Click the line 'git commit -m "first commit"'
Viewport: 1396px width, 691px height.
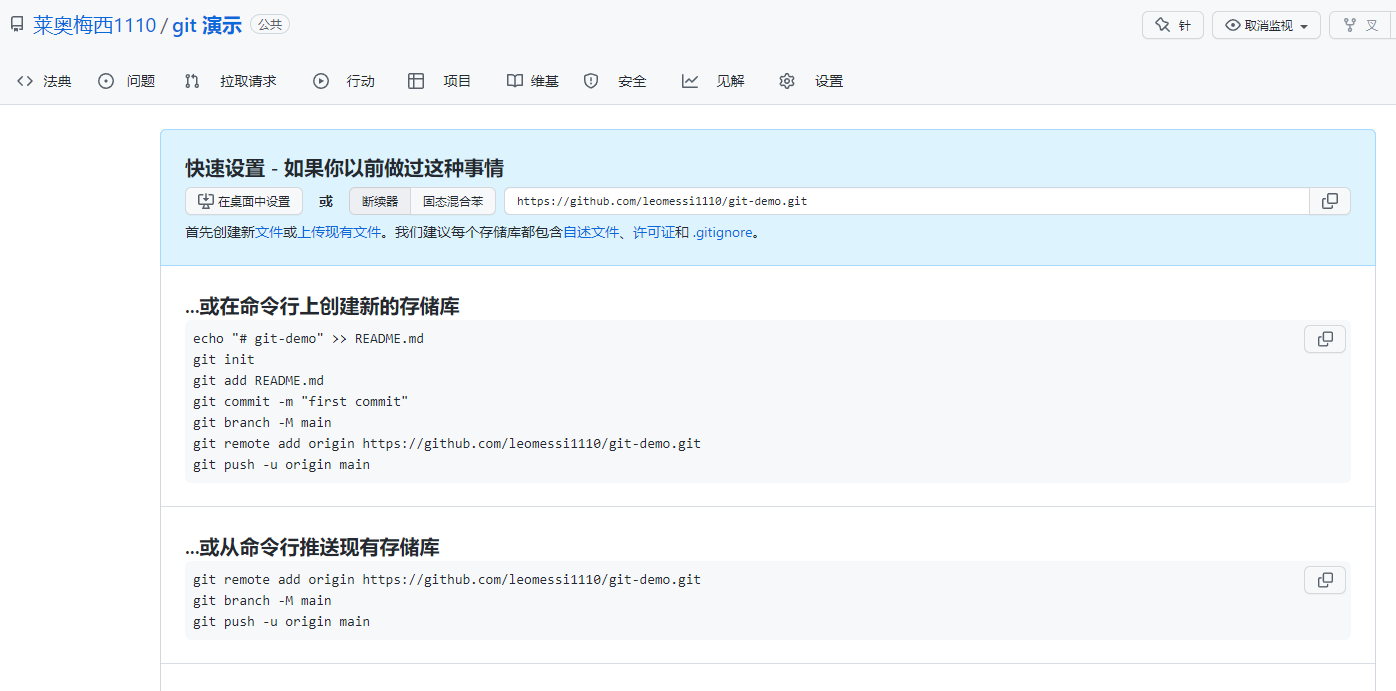301,401
